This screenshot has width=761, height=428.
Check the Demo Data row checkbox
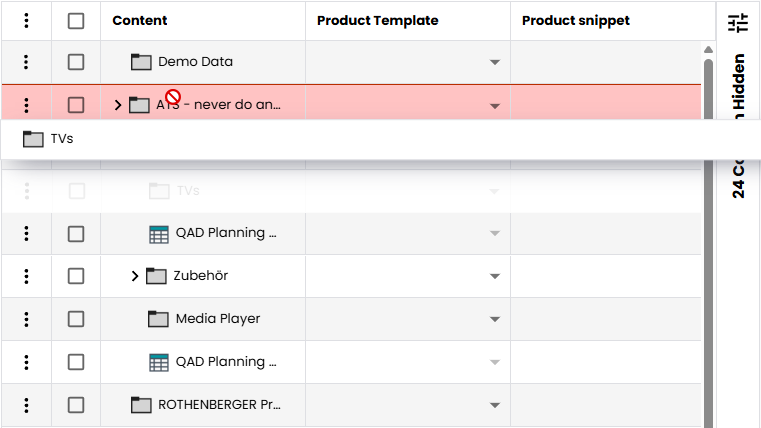click(x=76, y=62)
